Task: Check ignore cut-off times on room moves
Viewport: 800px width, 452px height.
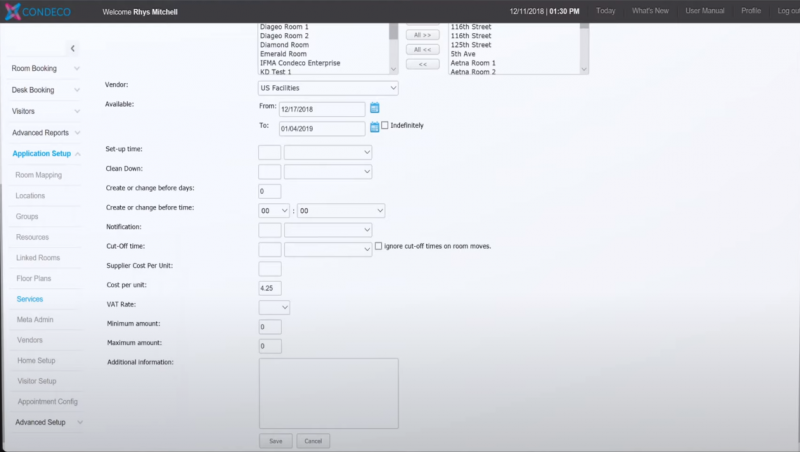Action: click(x=378, y=246)
